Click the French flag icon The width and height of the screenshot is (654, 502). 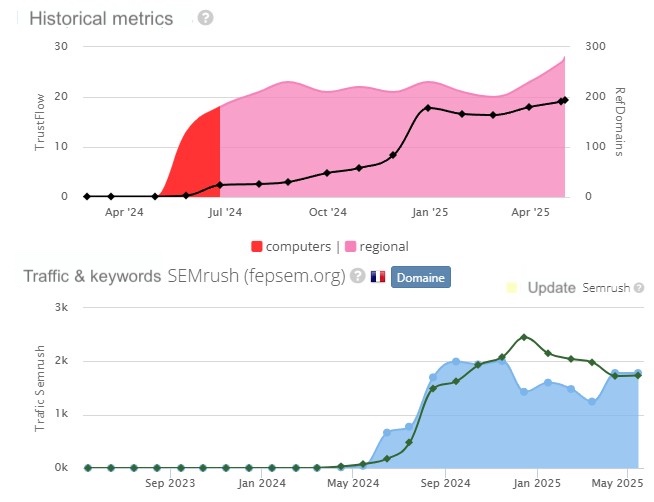coord(378,276)
